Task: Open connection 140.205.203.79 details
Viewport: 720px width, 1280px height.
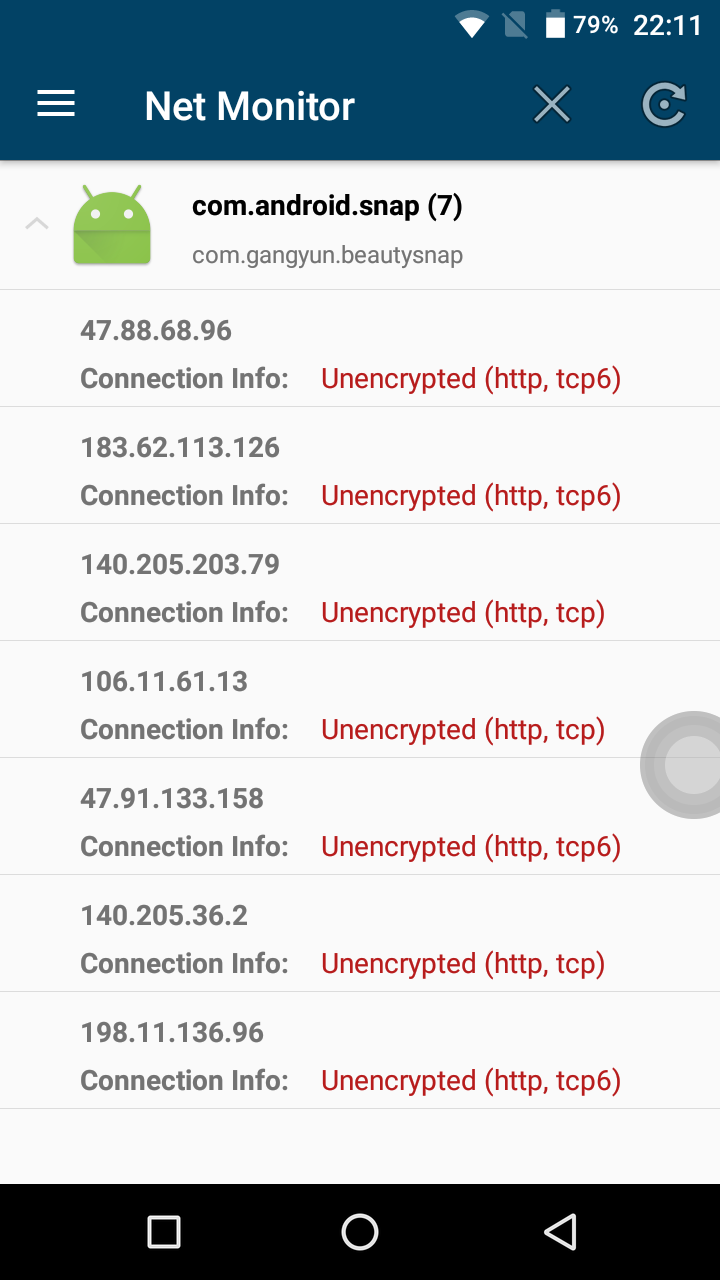Action: point(360,583)
